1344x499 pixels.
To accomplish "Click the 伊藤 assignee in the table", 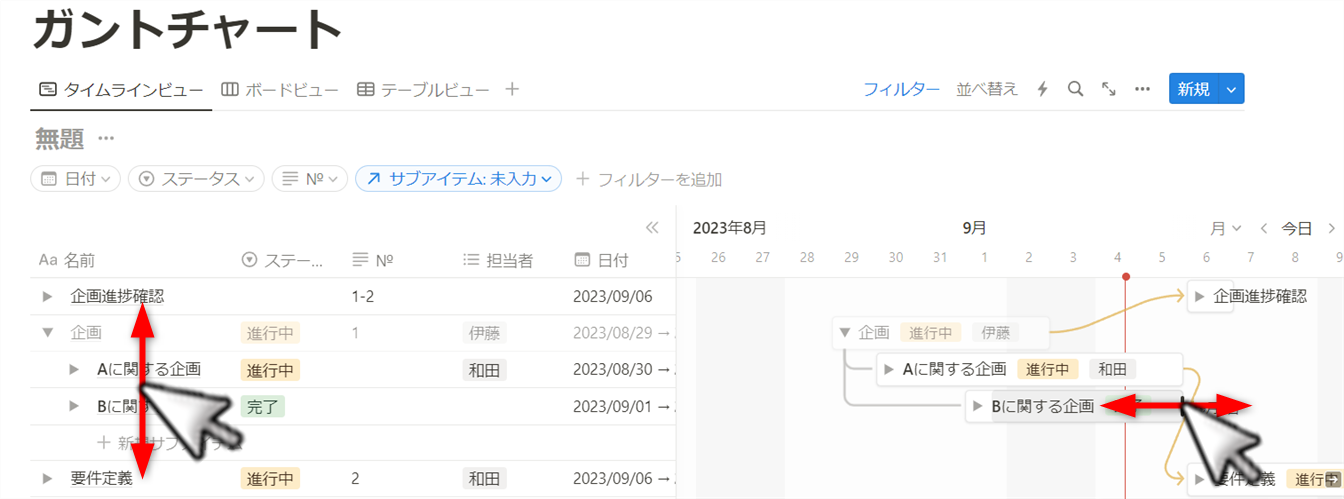I will (485, 333).
